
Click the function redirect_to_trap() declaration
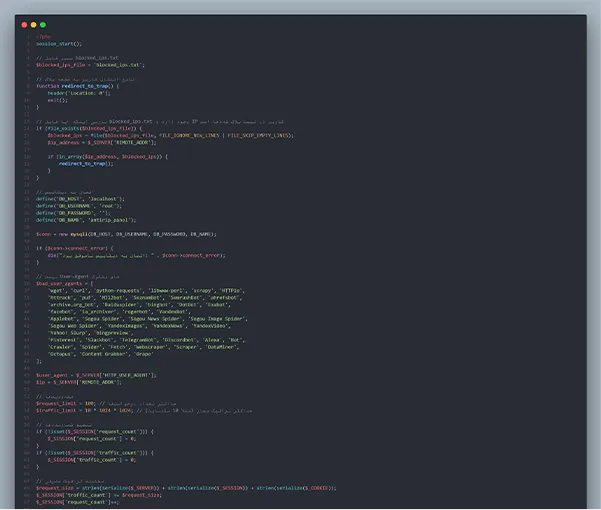(78, 86)
